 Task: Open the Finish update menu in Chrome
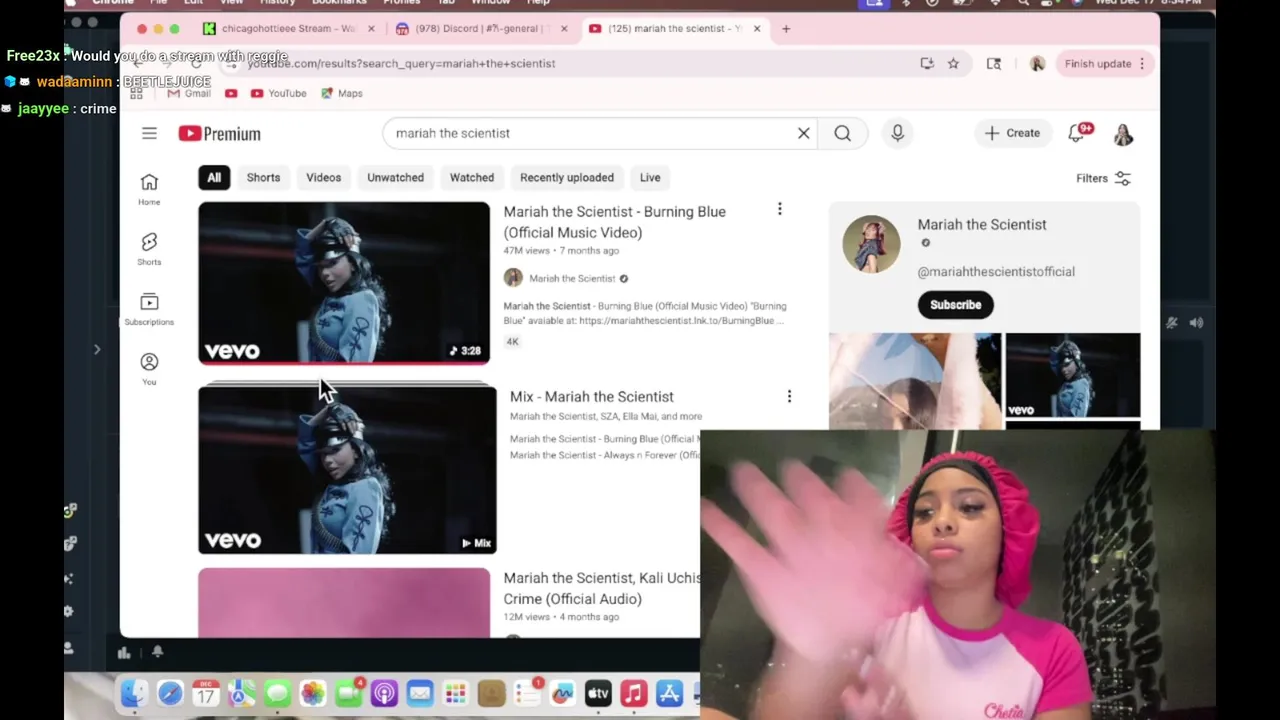pyautogui.click(x=1103, y=63)
